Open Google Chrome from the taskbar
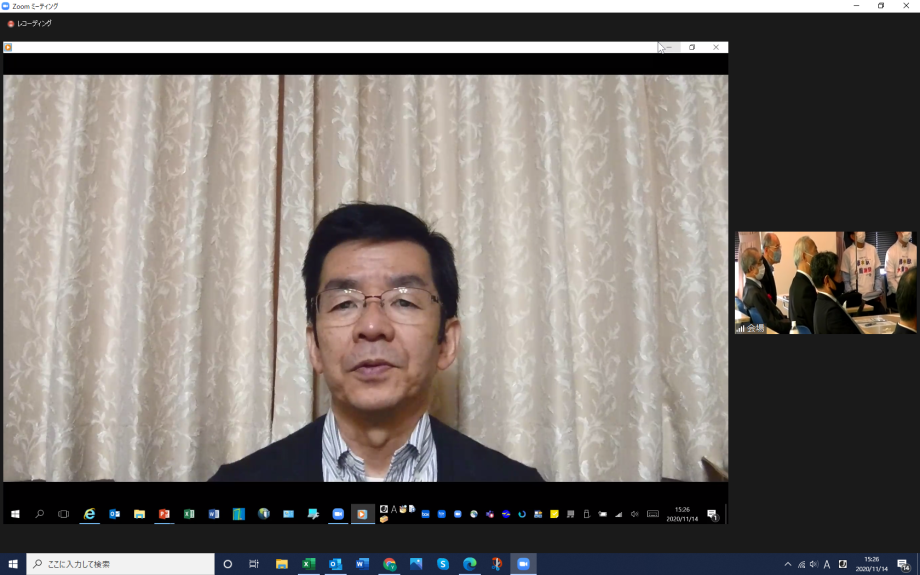Viewport: 920px width, 575px height. (x=389, y=564)
